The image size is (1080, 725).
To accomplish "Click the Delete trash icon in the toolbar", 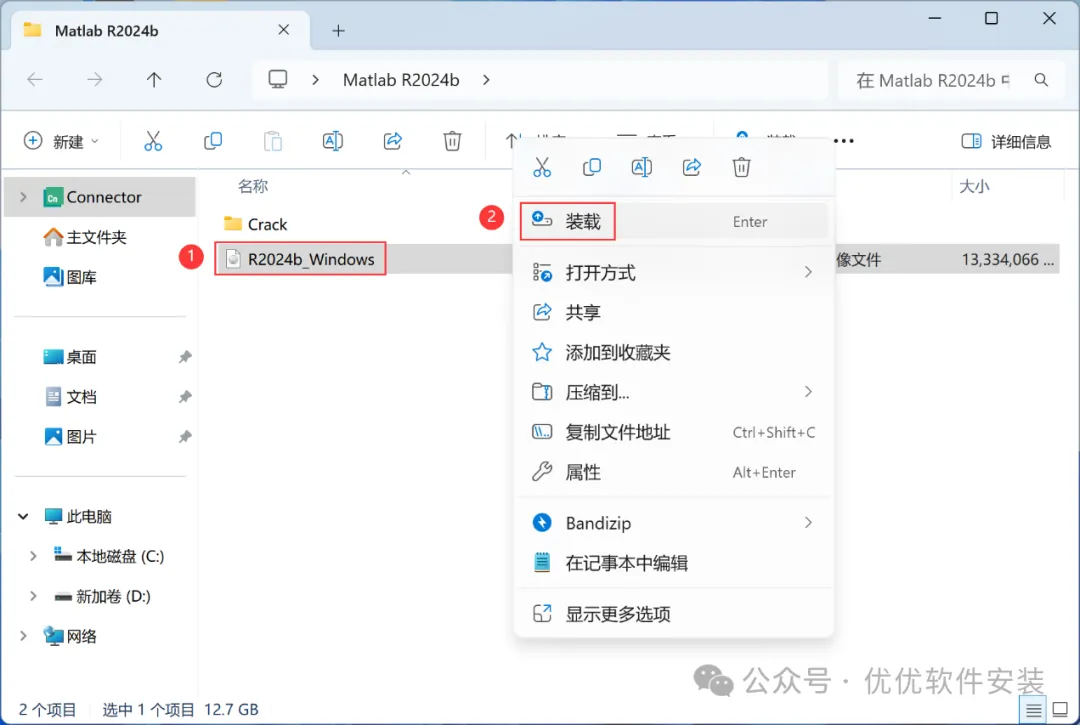I will tap(452, 141).
